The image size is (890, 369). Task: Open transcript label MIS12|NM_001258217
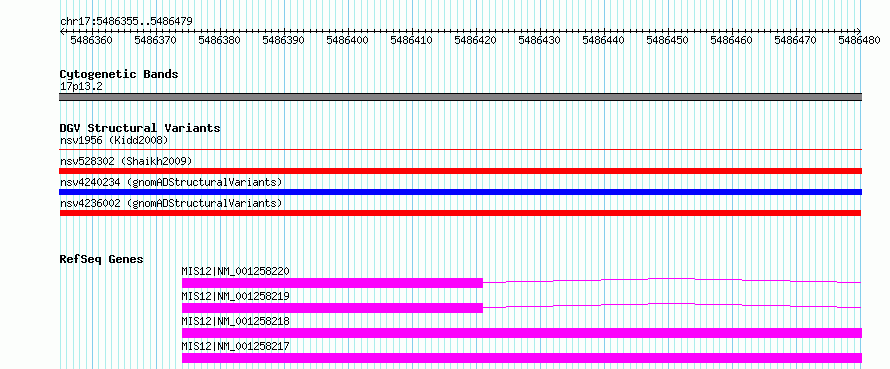click(236, 346)
